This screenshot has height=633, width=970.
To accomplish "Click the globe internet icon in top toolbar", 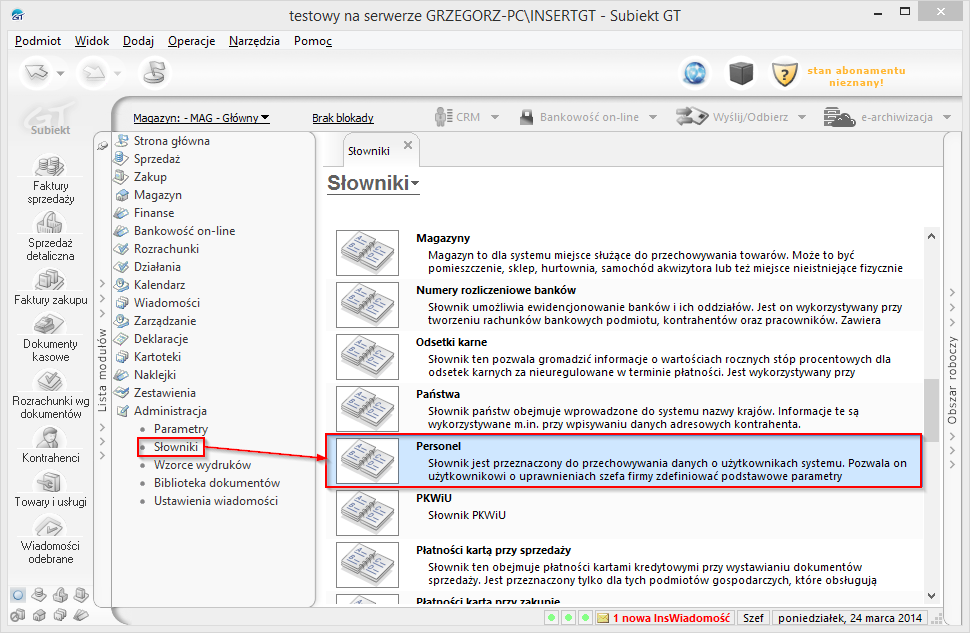I will pos(695,74).
